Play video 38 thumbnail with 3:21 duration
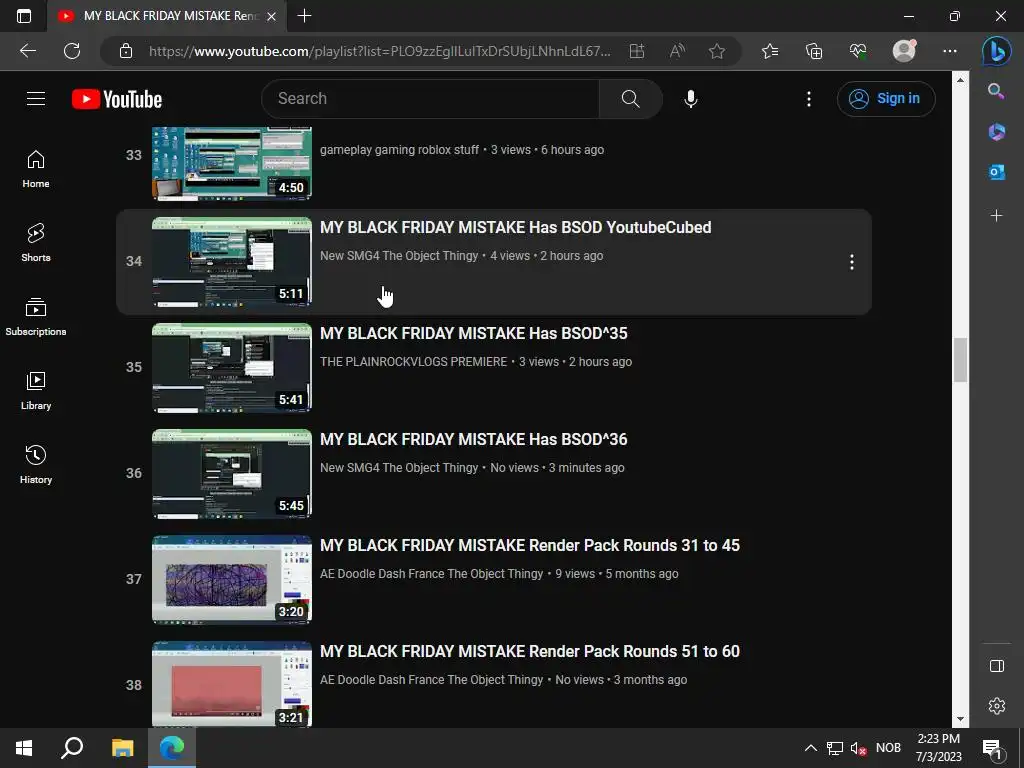The image size is (1024, 768). (x=232, y=684)
